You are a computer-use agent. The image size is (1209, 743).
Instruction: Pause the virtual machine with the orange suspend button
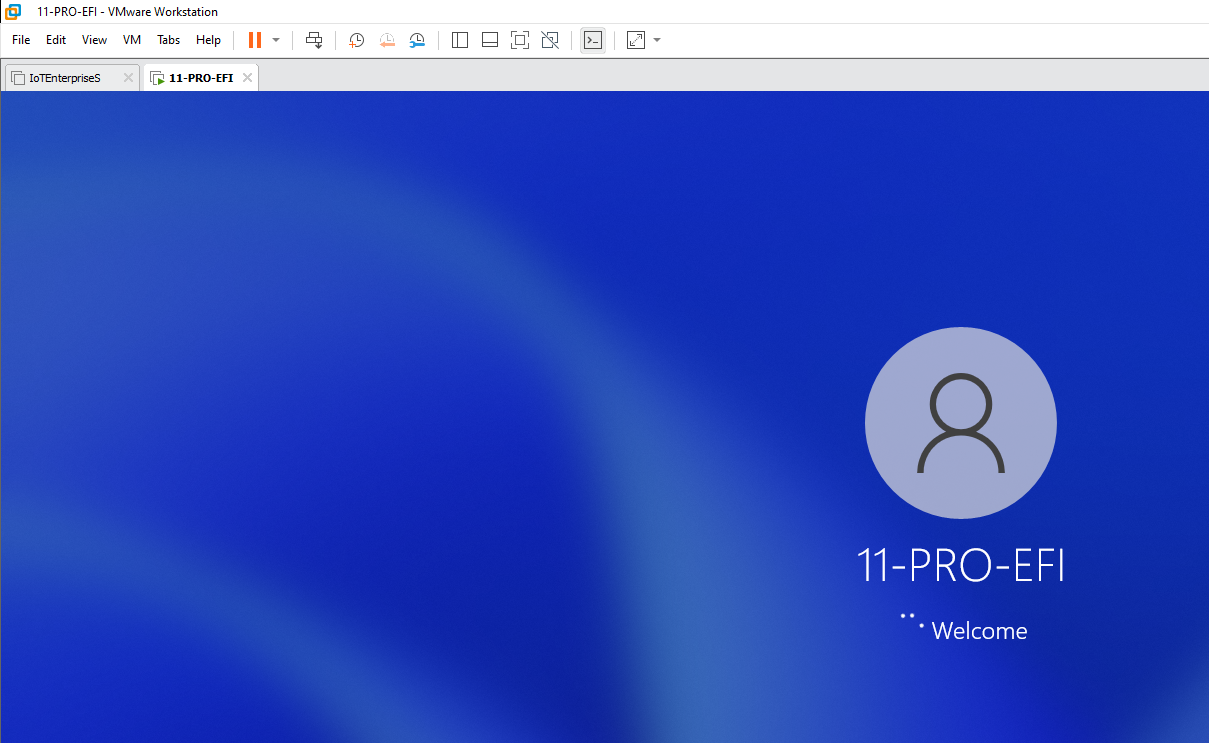[x=255, y=40]
